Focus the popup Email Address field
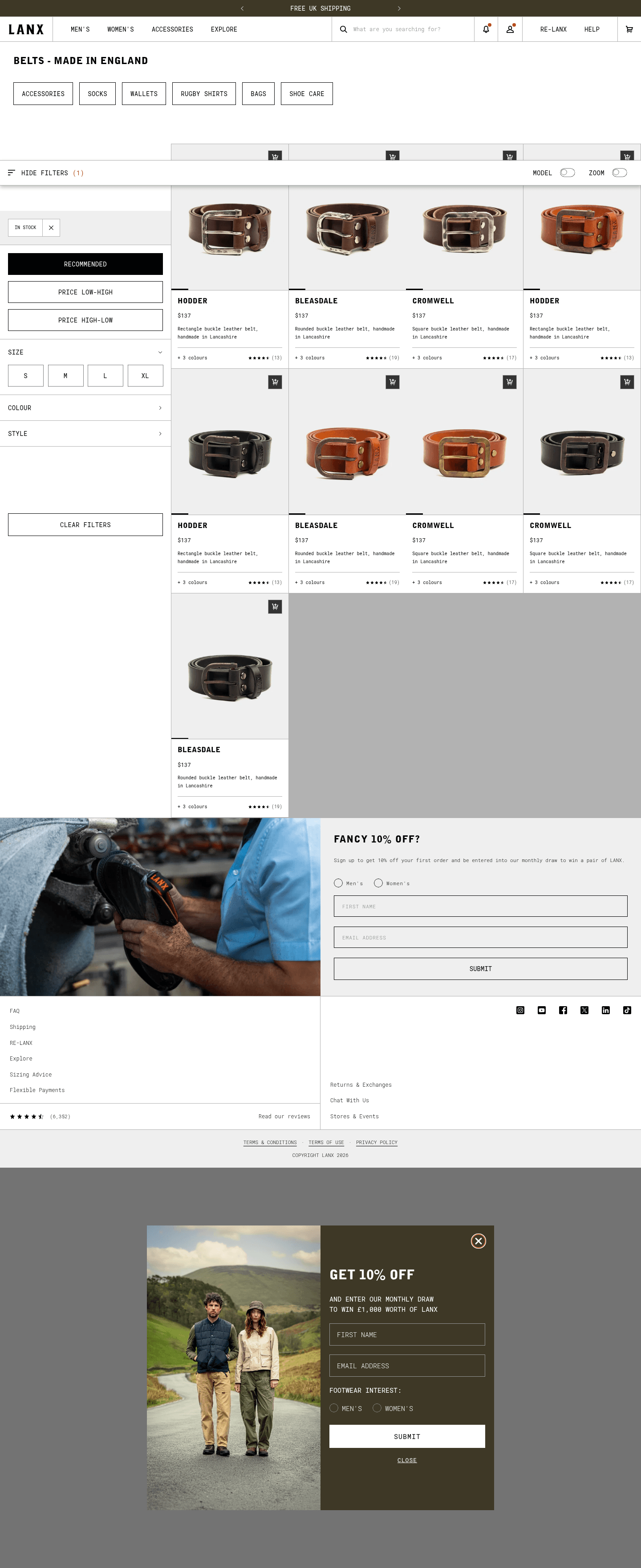 coord(407,1366)
